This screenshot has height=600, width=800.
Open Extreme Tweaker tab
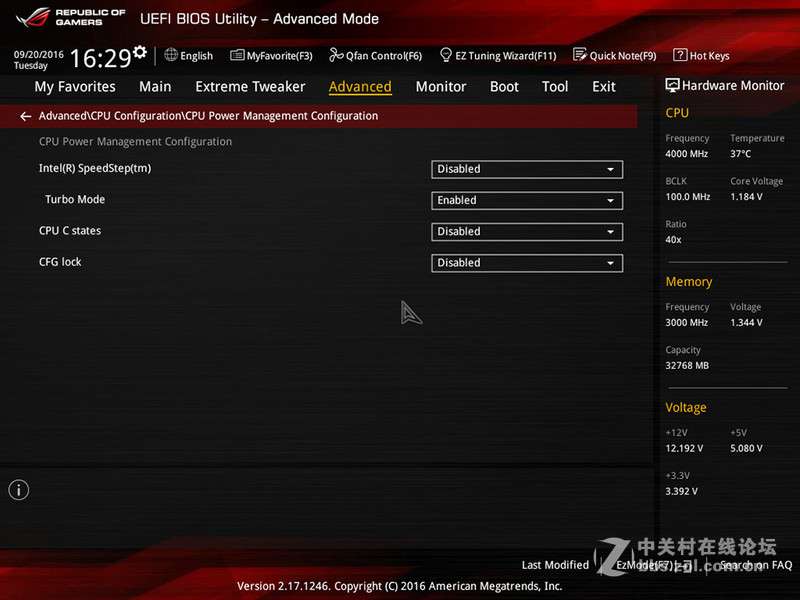point(250,87)
